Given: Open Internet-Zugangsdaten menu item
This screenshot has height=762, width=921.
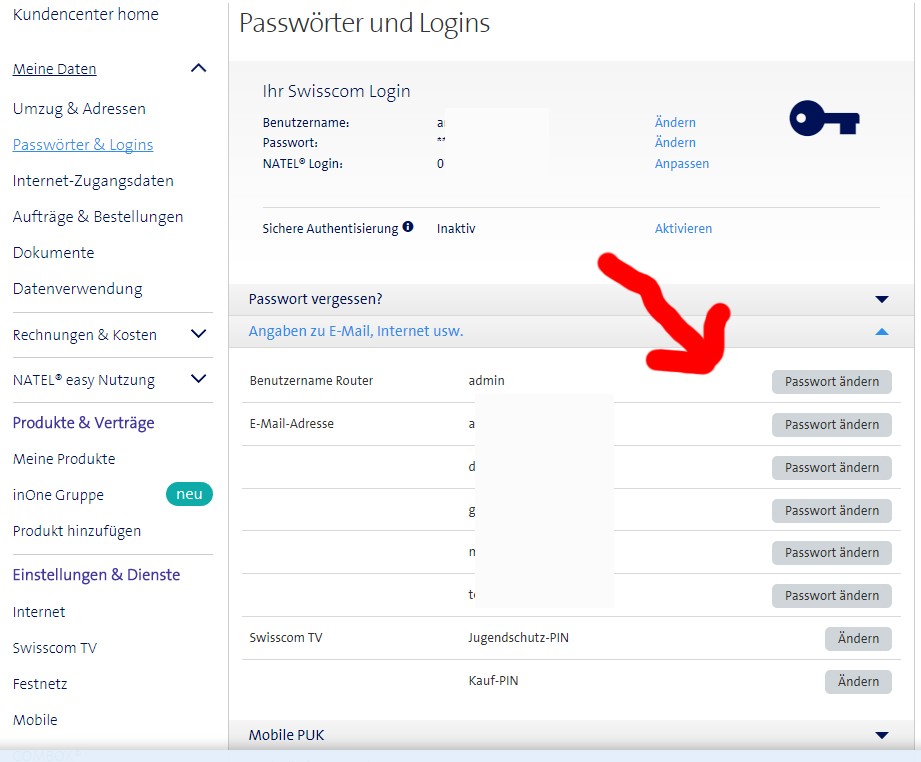Looking at the screenshot, I should [x=93, y=181].
